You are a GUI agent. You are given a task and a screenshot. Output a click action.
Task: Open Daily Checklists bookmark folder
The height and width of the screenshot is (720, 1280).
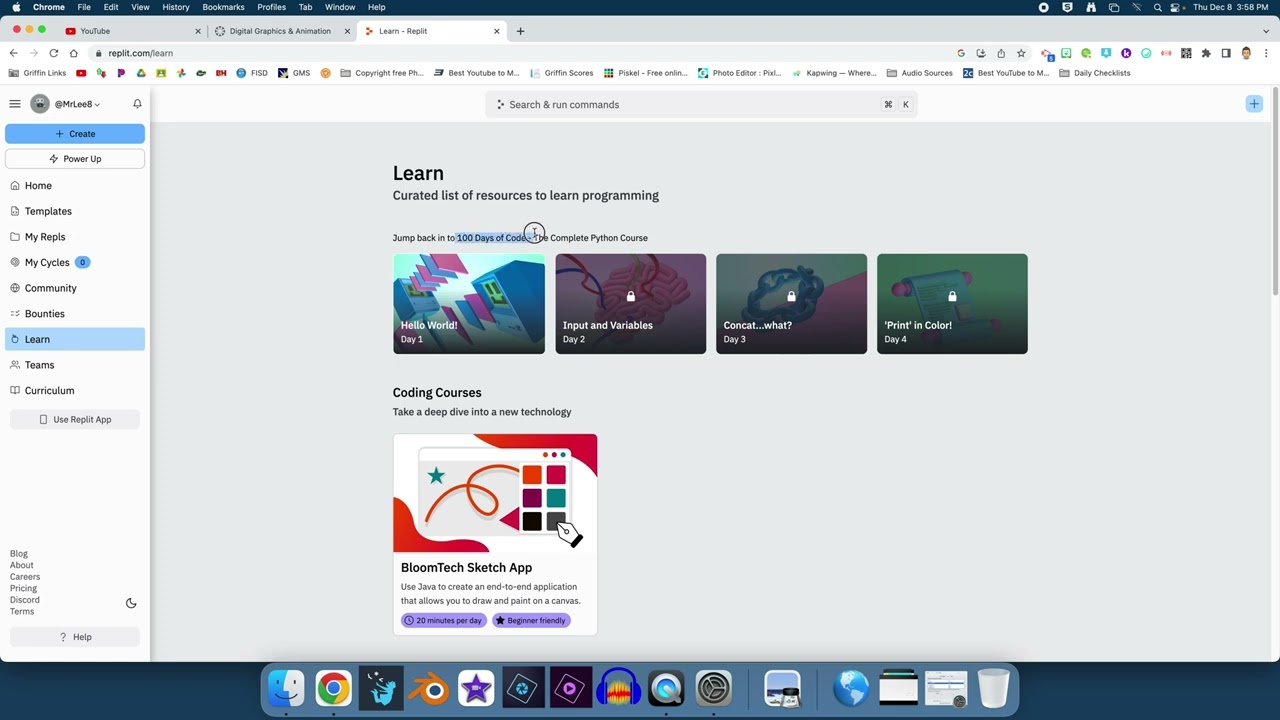click(1095, 73)
